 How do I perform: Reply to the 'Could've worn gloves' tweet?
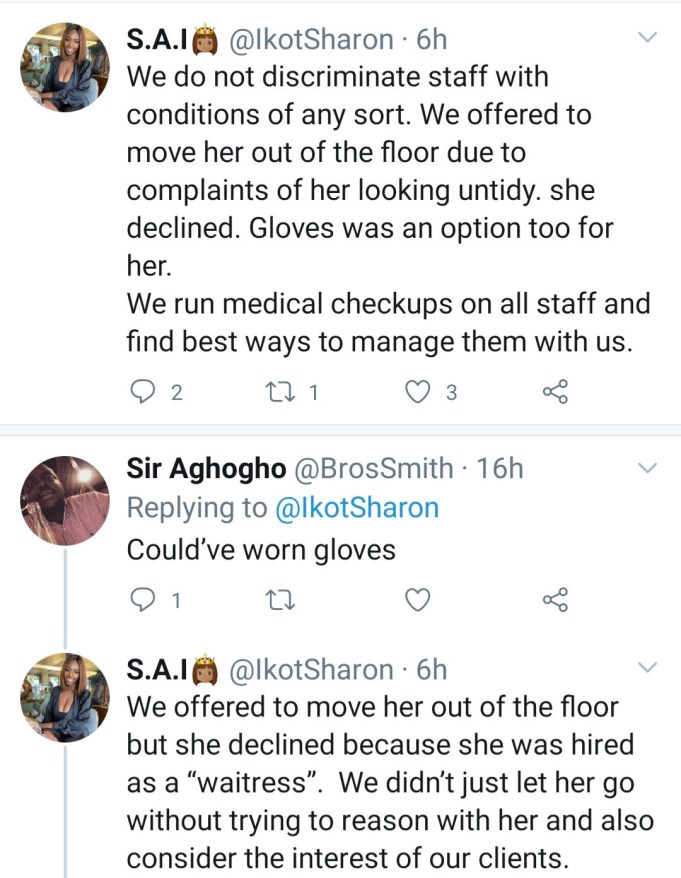click(x=142, y=600)
